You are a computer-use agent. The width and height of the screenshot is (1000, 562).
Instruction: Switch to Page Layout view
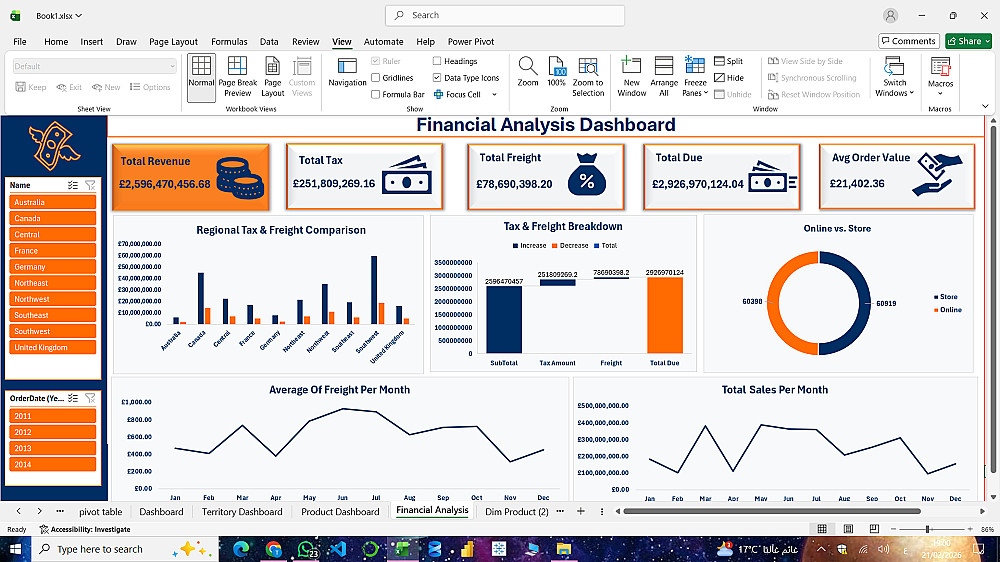coord(272,77)
